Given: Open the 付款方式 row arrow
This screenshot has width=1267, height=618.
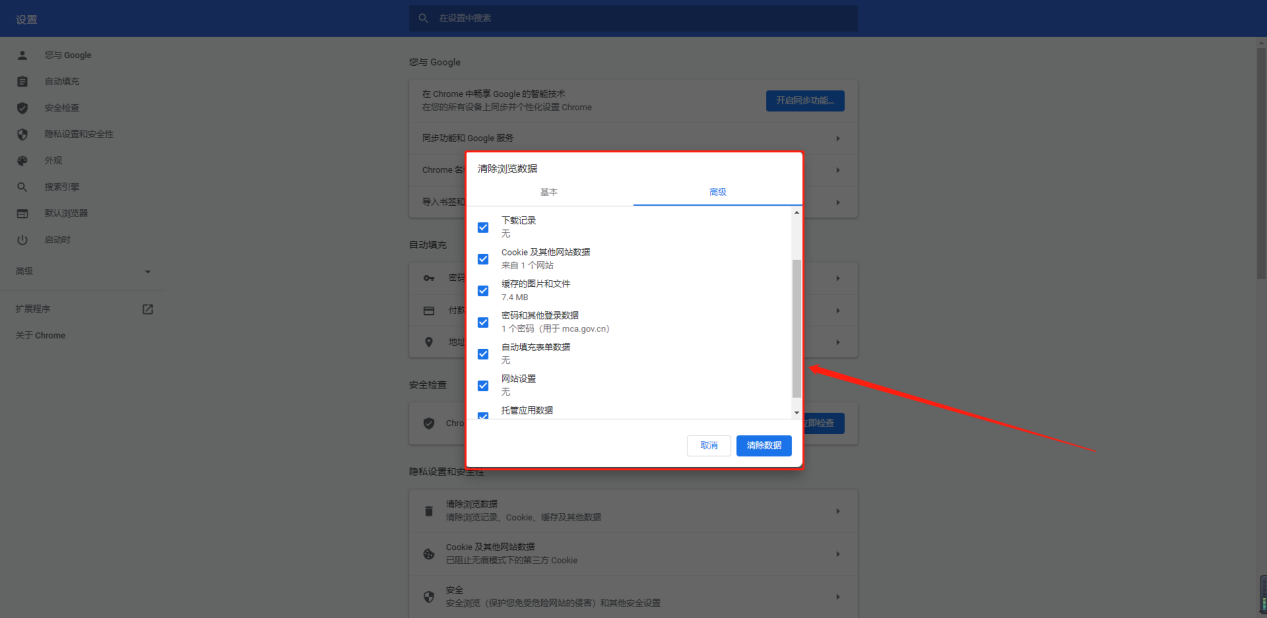Looking at the screenshot, I should tap(838, 310).
